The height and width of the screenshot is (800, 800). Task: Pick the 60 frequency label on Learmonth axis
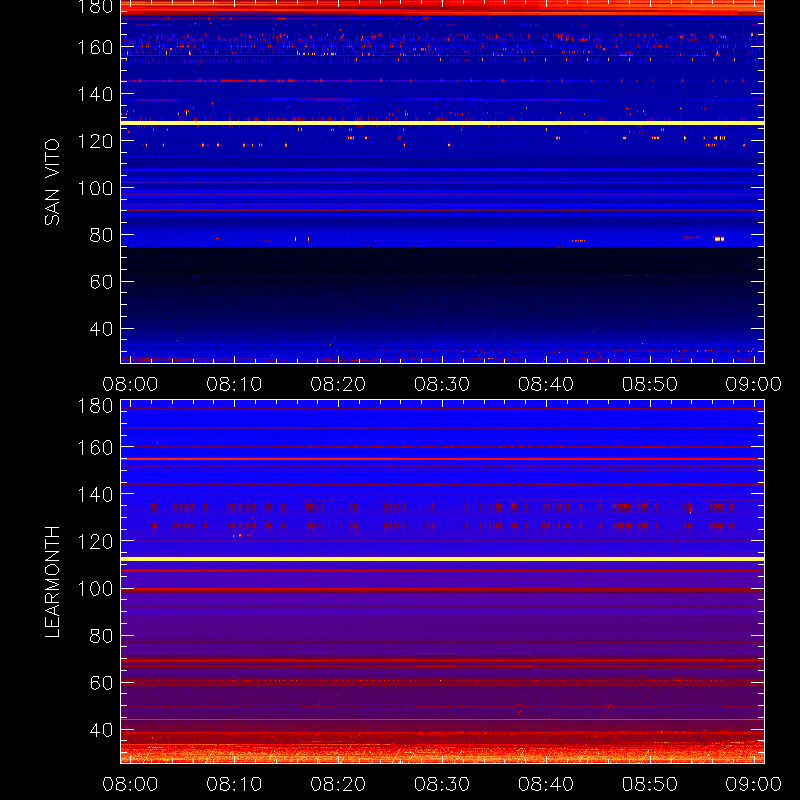tap(101, 683)
